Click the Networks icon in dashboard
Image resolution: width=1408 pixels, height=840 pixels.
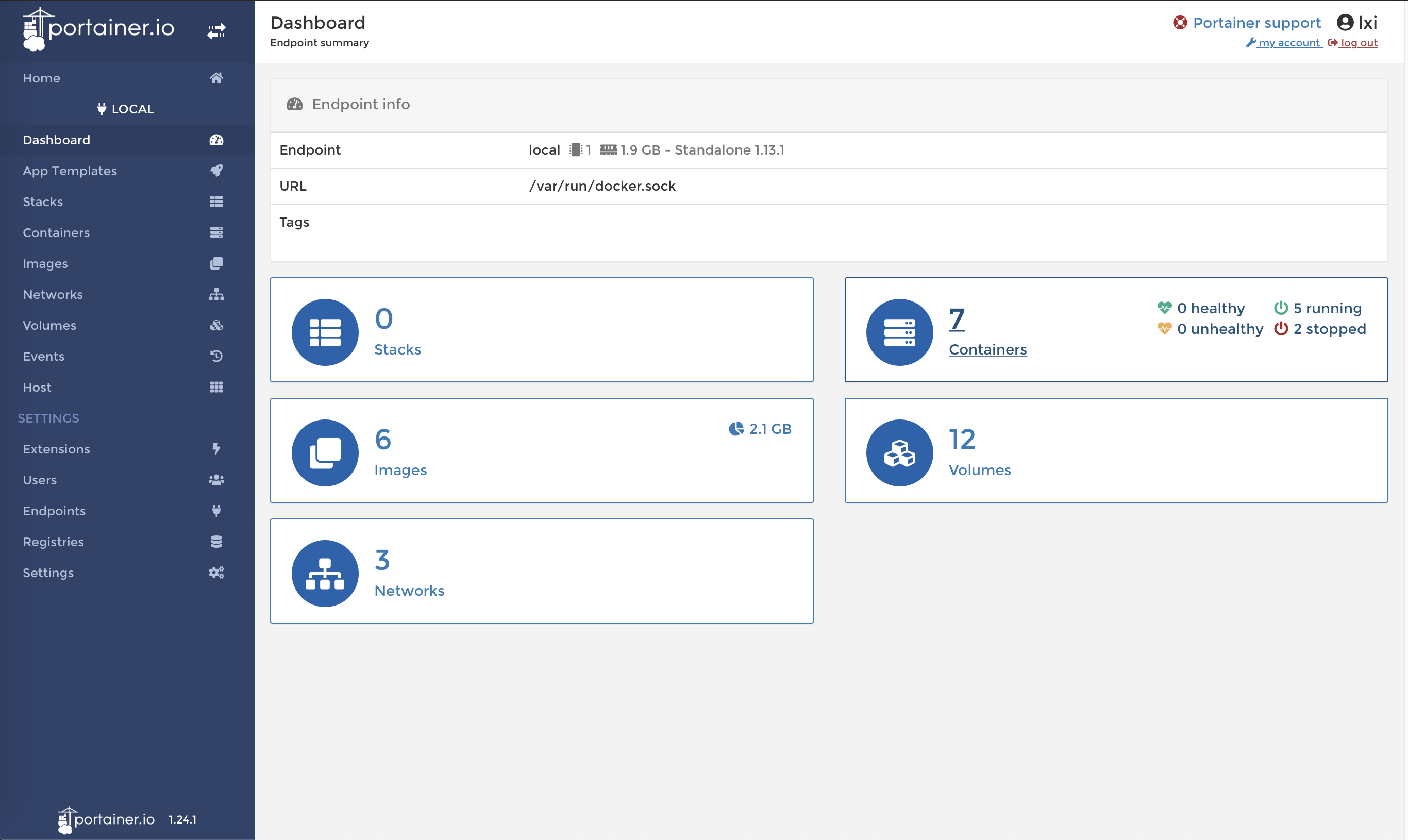(325, 571)
